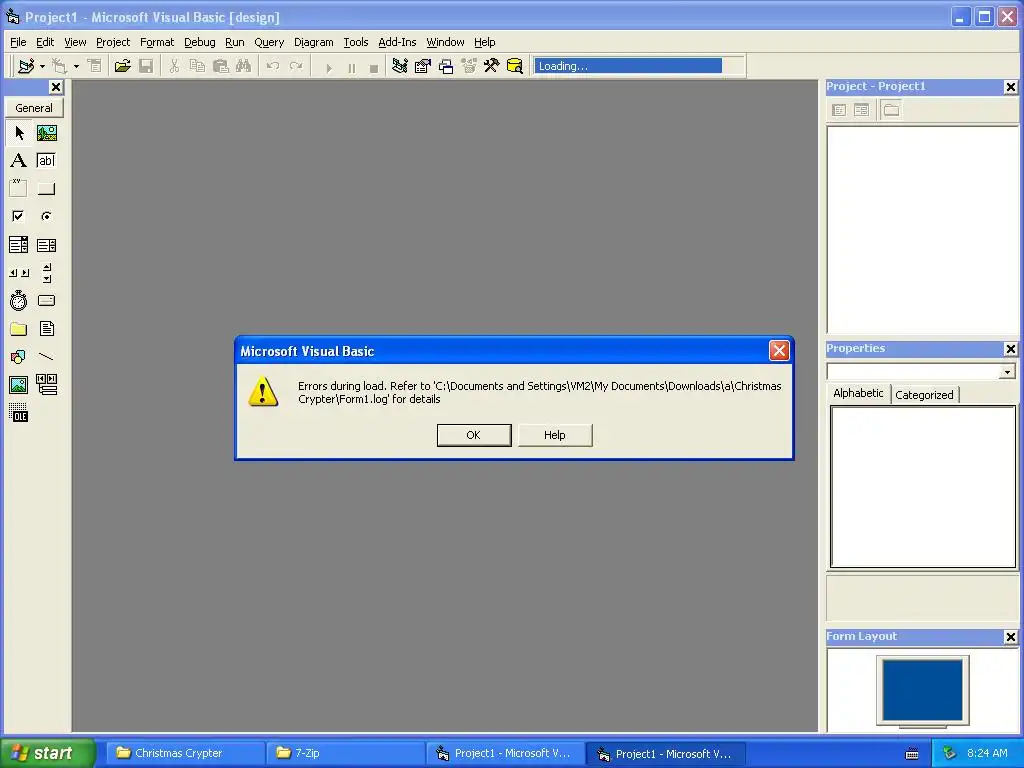Switch to 7-Zip taskbar window
Viewport: 1024px width, 768px height.
pyautogui.click(x=346, y=753)
